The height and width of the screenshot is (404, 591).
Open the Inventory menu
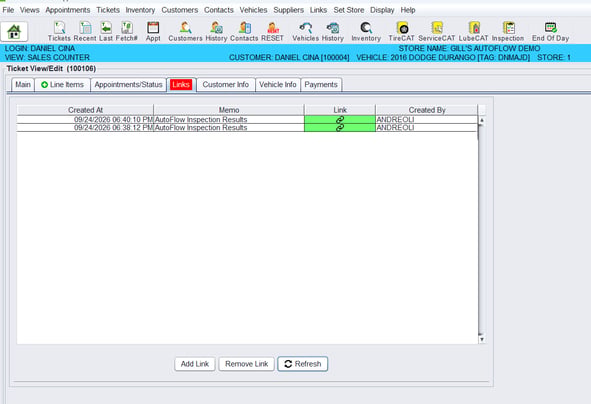[x=140, y=10]
